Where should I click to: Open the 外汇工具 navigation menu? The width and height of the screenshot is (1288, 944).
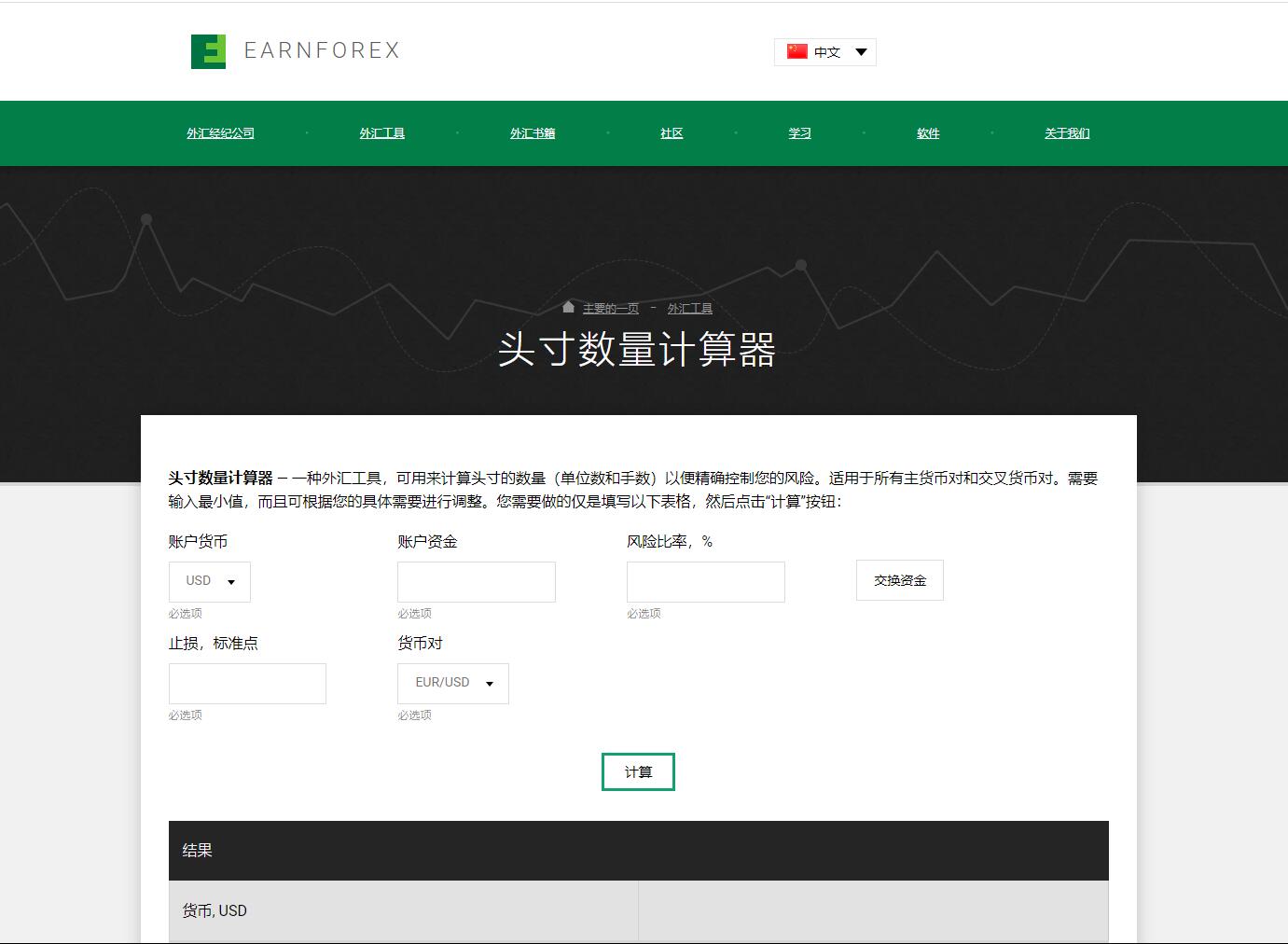[x=382, y=133]
